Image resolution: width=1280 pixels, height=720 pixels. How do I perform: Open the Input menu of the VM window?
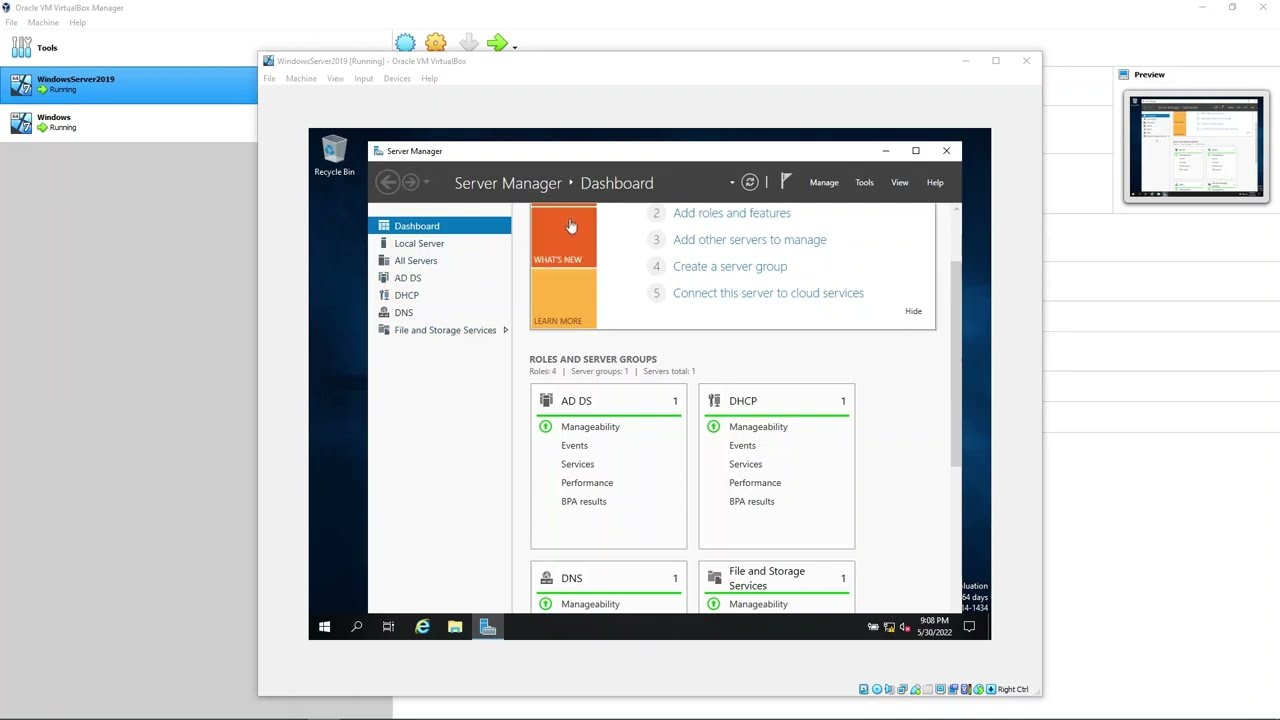[x=363, y=79]
